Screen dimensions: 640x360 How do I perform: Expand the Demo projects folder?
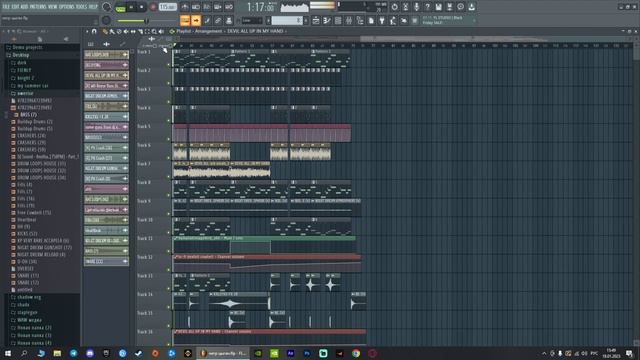click(27, 47)
